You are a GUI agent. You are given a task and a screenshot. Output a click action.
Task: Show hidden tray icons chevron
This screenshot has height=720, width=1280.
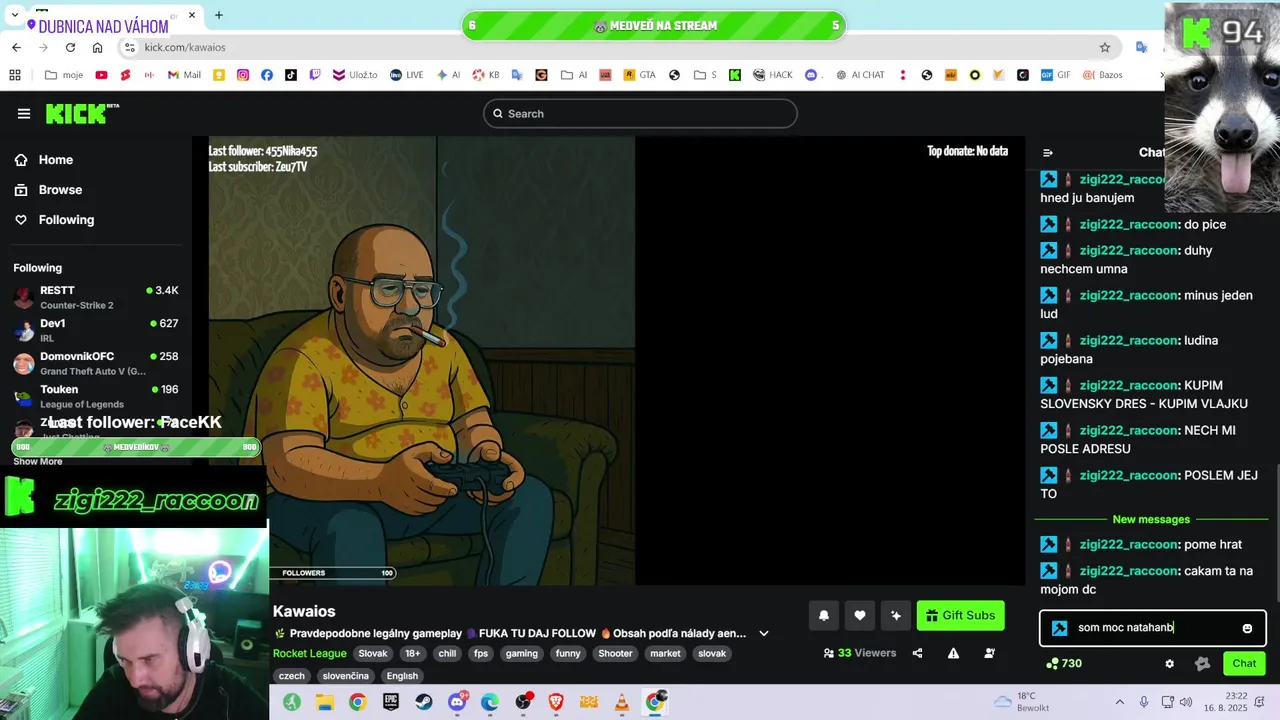(1120, 702)
